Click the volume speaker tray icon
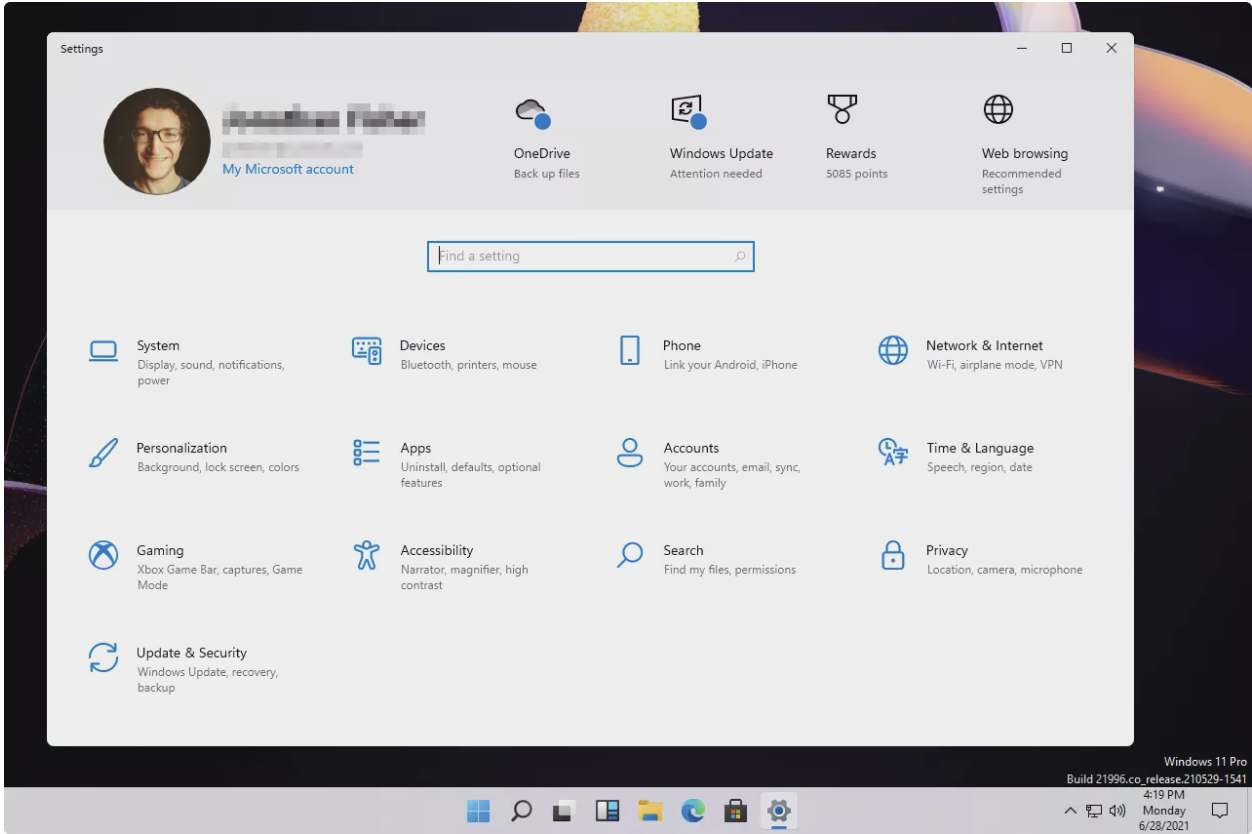1252x834 pixels. [x=1117, y=810]
